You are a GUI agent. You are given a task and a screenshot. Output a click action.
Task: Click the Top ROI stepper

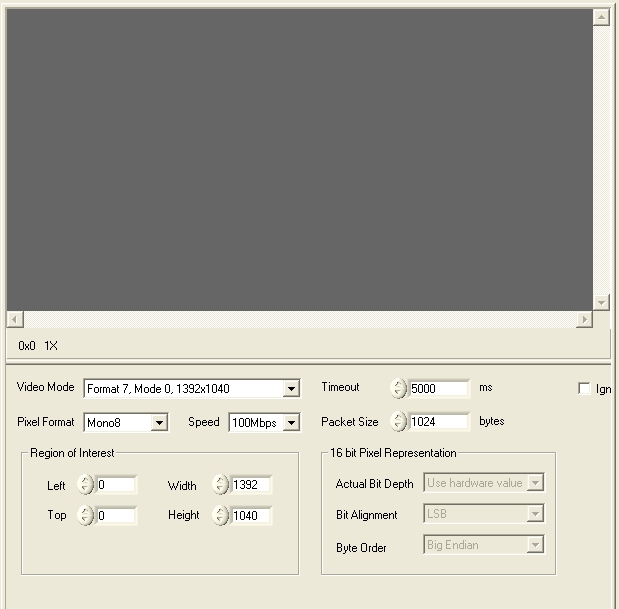pyautogui.click(x=85, y=515)
